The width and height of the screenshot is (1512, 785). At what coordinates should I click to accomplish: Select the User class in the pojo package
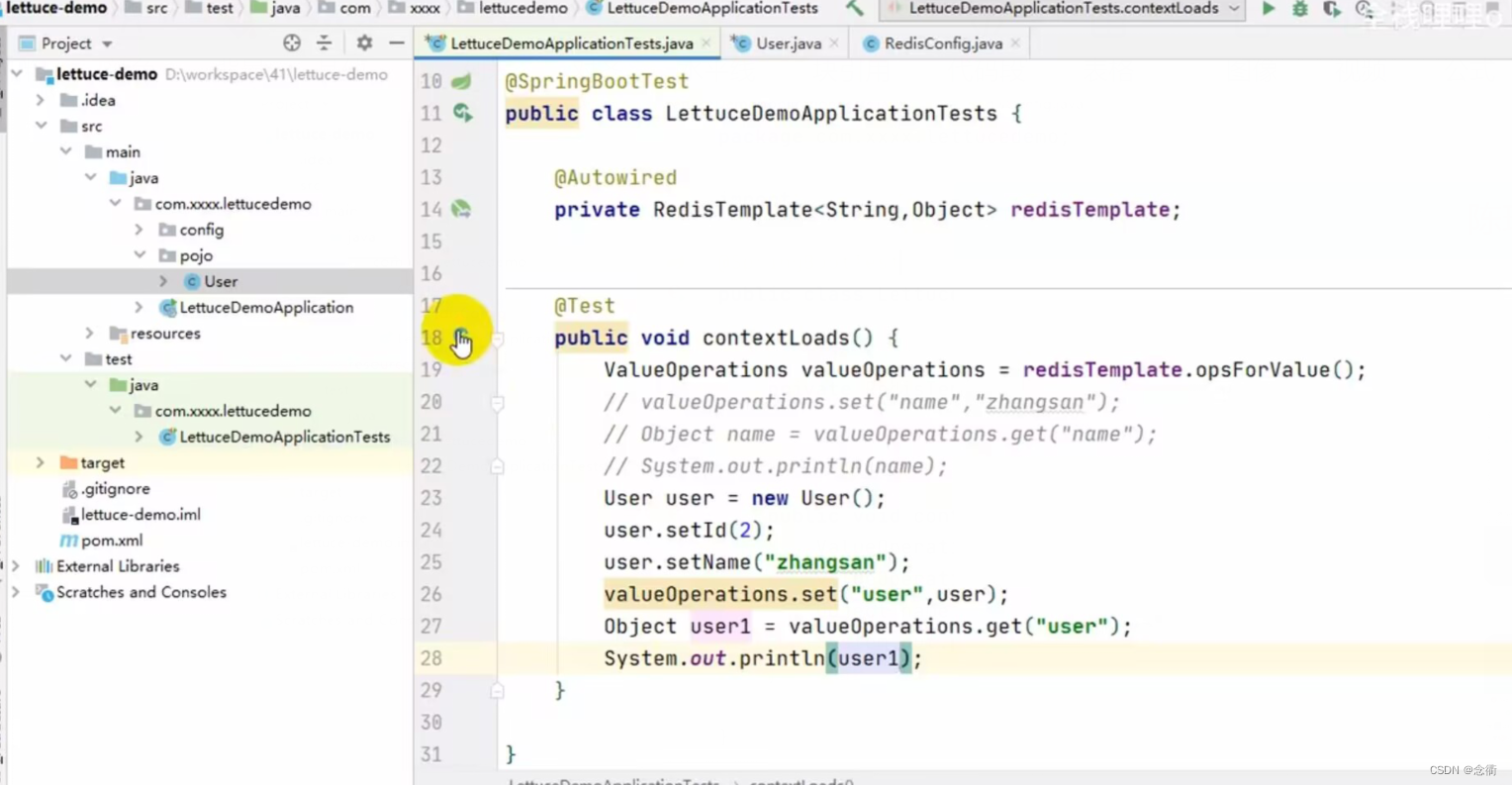(222, 281)
